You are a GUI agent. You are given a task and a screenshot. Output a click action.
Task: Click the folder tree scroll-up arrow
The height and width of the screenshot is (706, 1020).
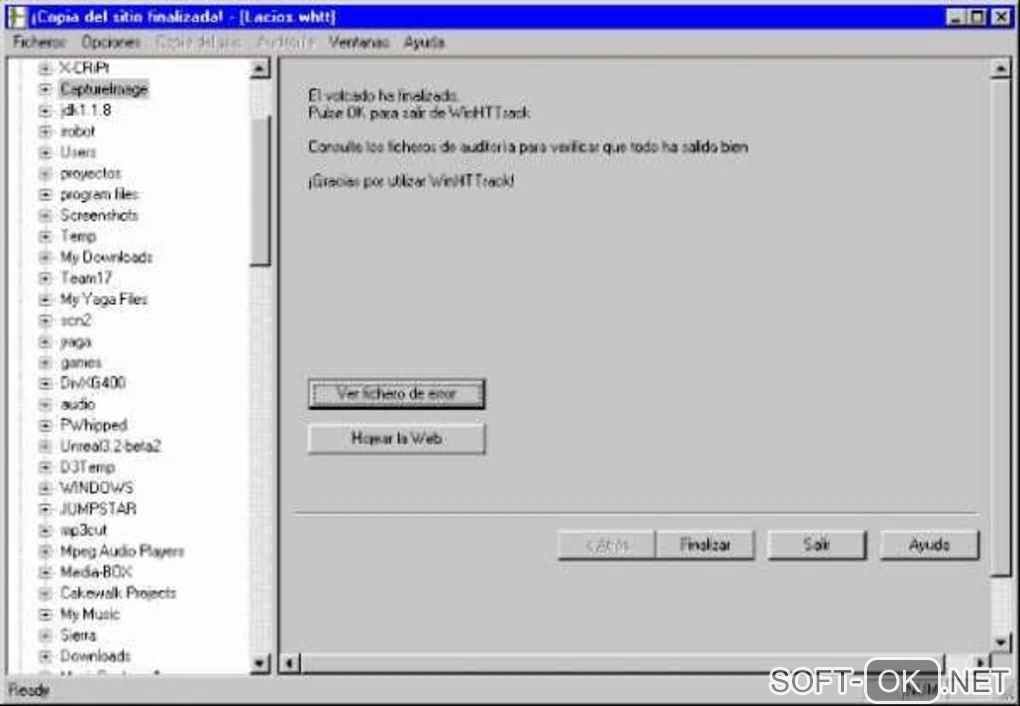click(260, 68)
